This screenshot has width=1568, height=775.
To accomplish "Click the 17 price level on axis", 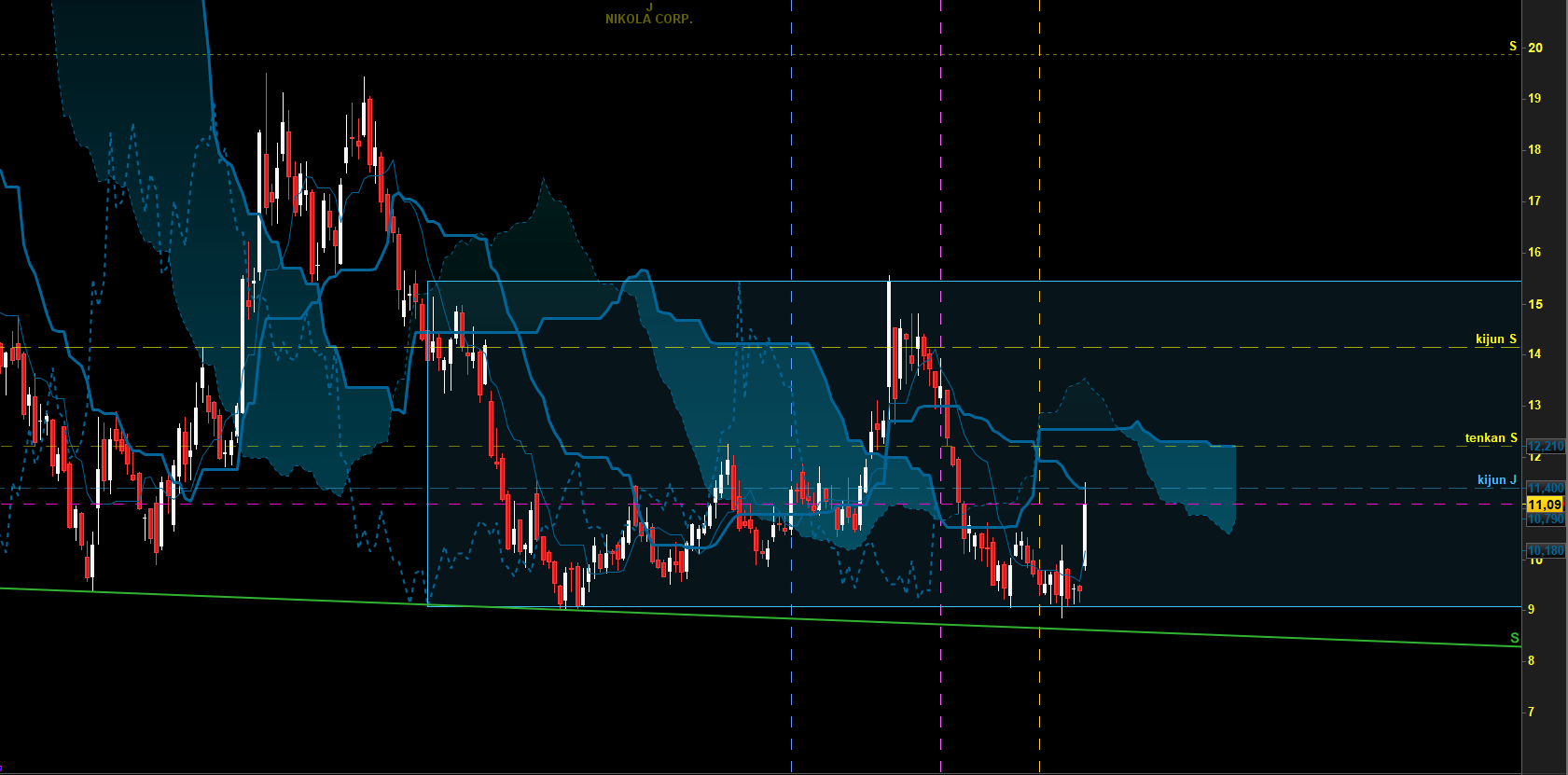I will point(1534,201).
